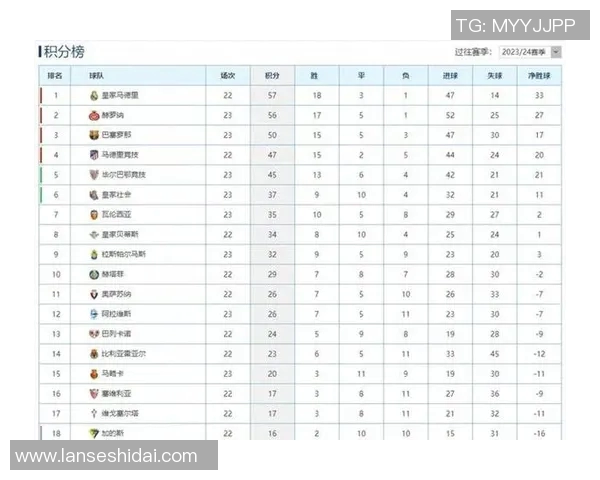Click the Real Sociedad (皇家社会) badge
This screenshot has width=600, height=480.
[x=93, y=195]
